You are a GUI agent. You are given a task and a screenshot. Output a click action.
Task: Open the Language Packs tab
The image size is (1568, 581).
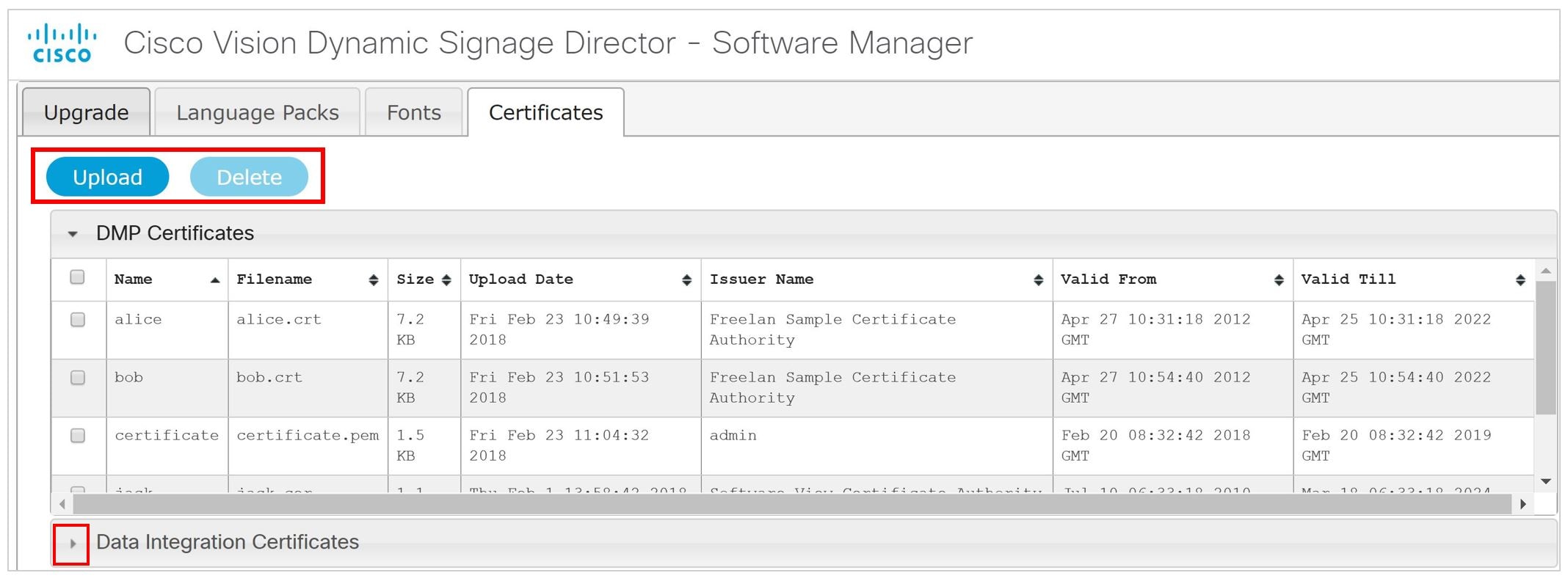coord(258,112)
